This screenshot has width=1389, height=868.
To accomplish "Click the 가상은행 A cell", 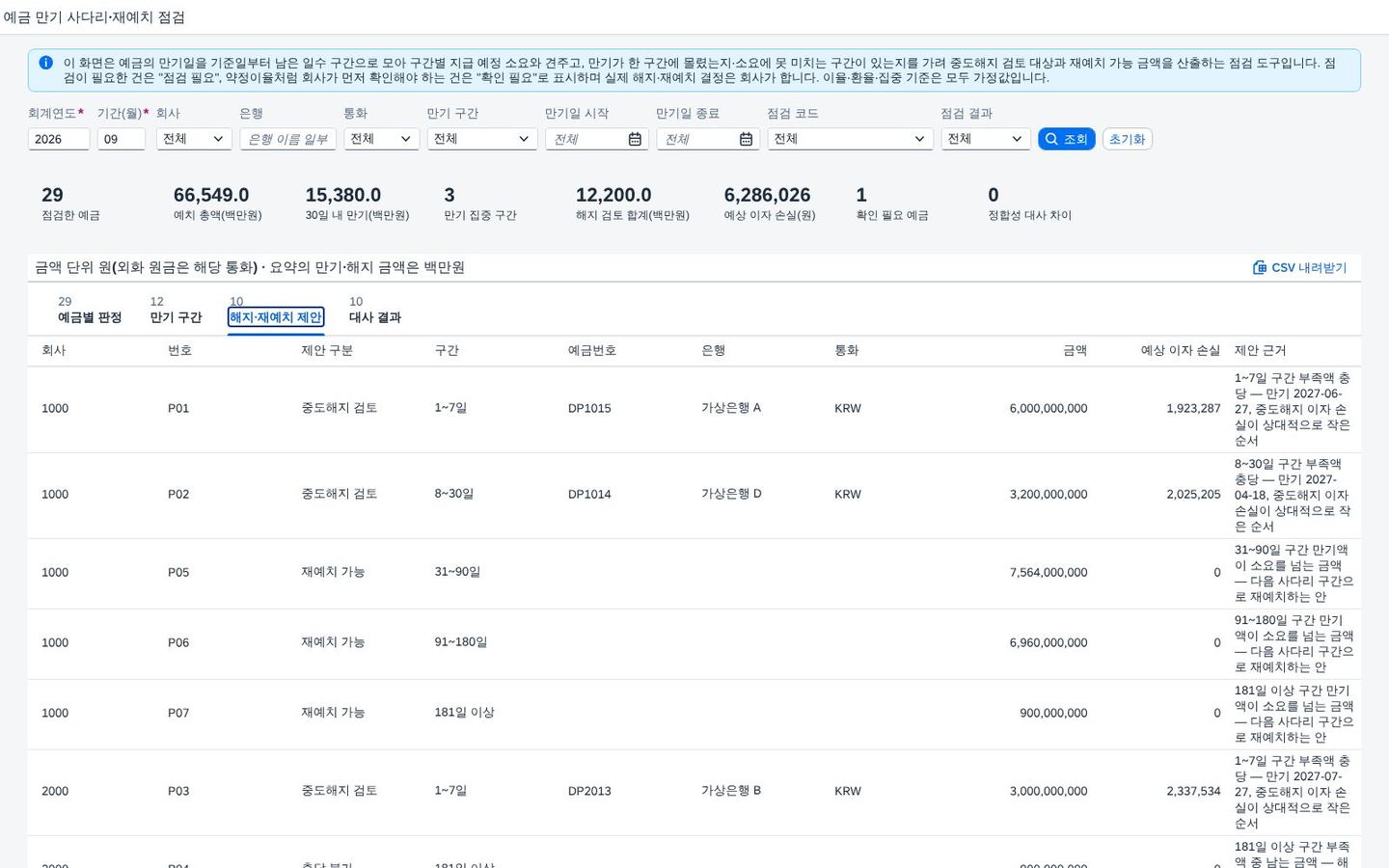I will (731, 408).
